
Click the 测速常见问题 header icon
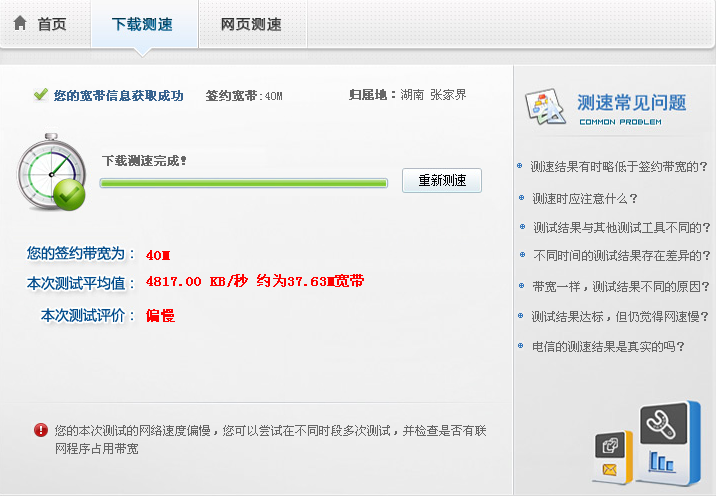pos(545,106)
